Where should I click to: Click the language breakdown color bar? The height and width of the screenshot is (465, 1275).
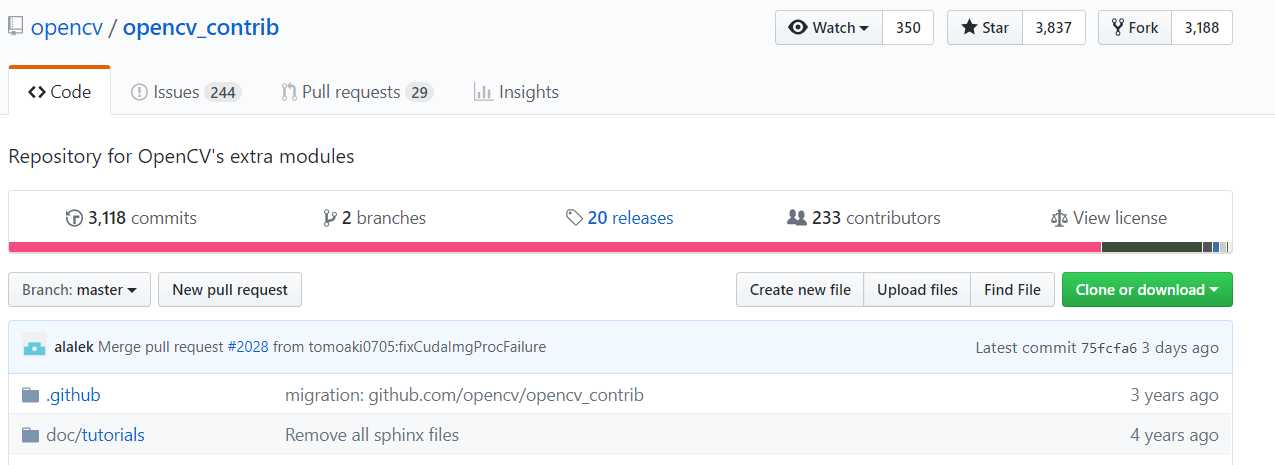[x=620, y=247]
